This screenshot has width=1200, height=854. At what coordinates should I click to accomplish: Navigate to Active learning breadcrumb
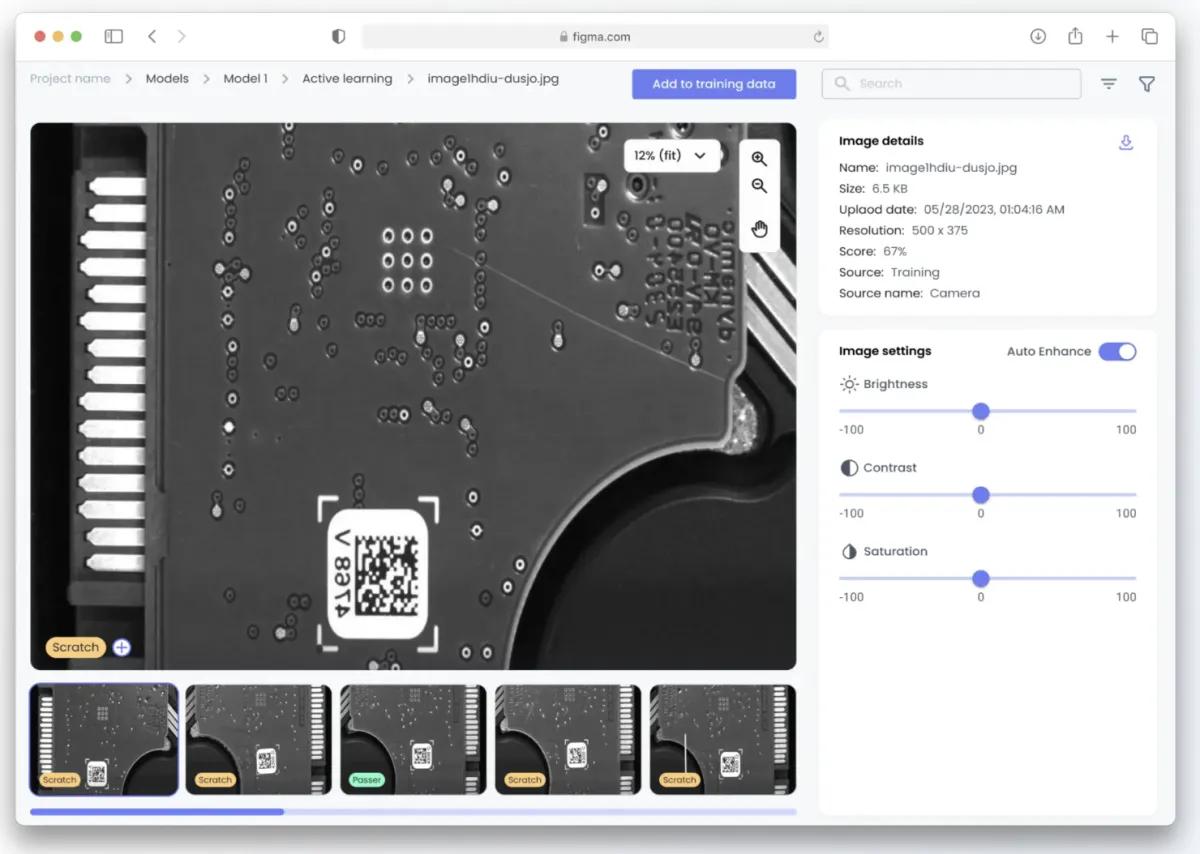(347, 78)
